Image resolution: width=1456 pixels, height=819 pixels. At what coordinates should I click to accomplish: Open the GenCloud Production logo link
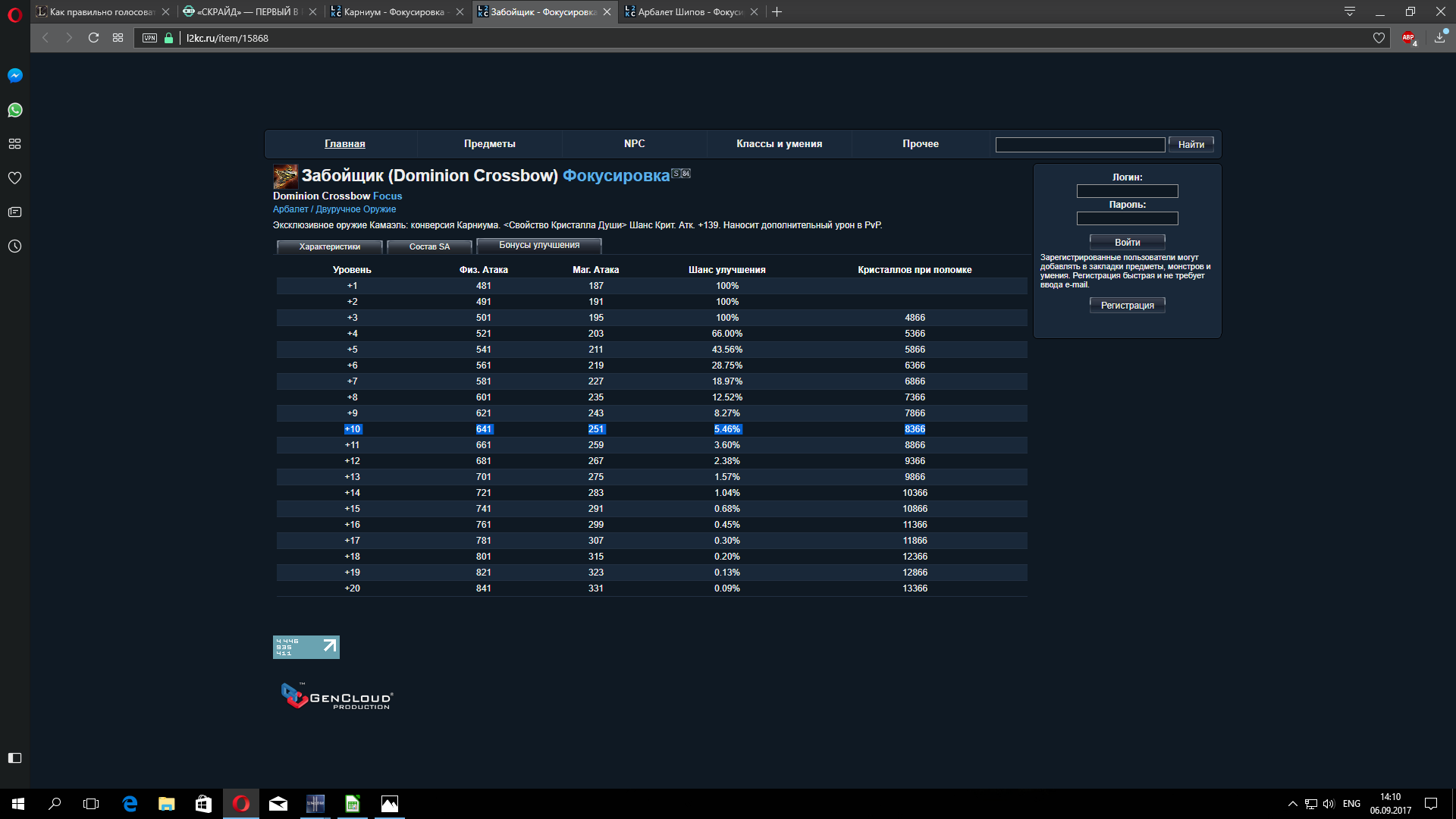pyautogui.click(x=337, y=695)
